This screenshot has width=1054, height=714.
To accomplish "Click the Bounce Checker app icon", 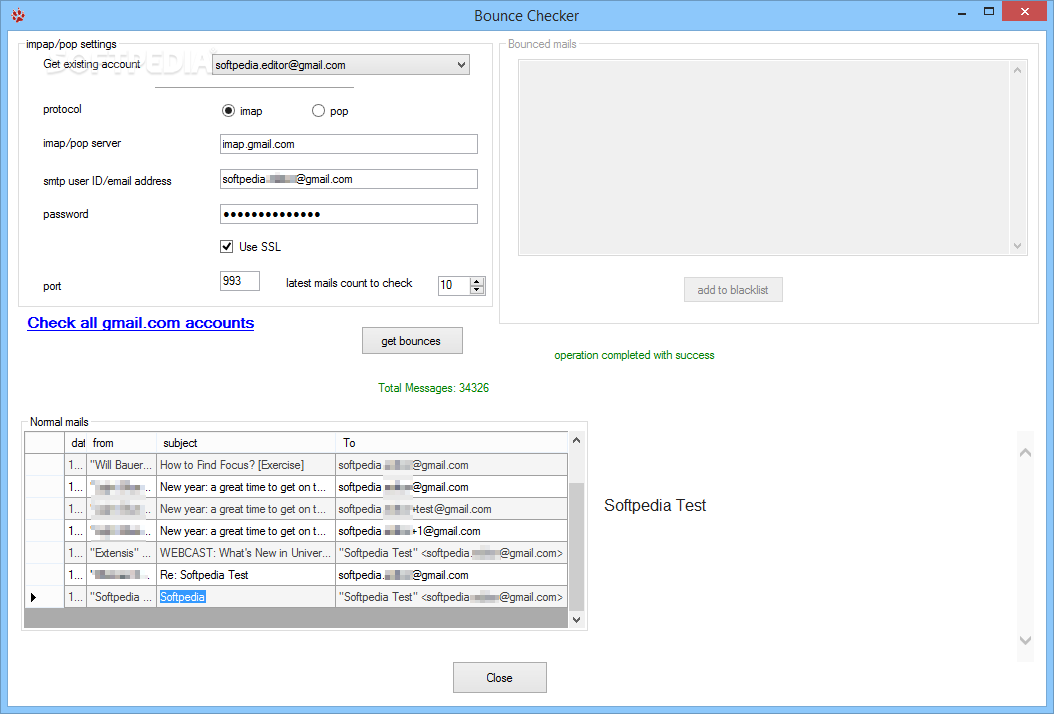I will tap(18, 15).
